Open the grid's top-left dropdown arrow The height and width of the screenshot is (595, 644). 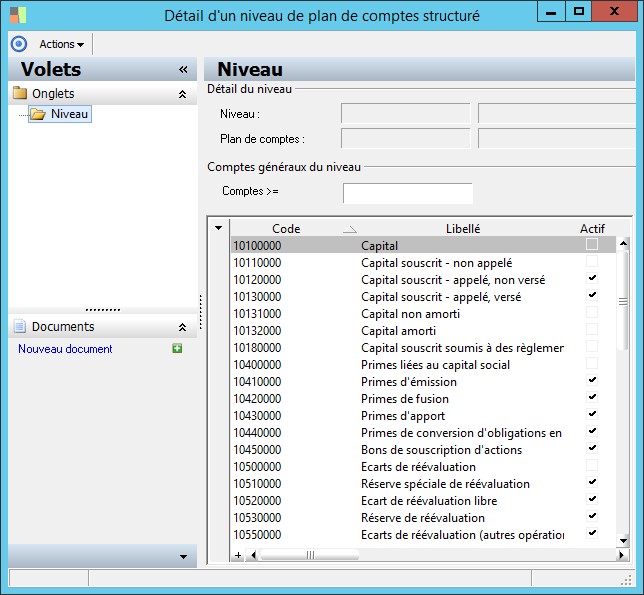[219, 228]
